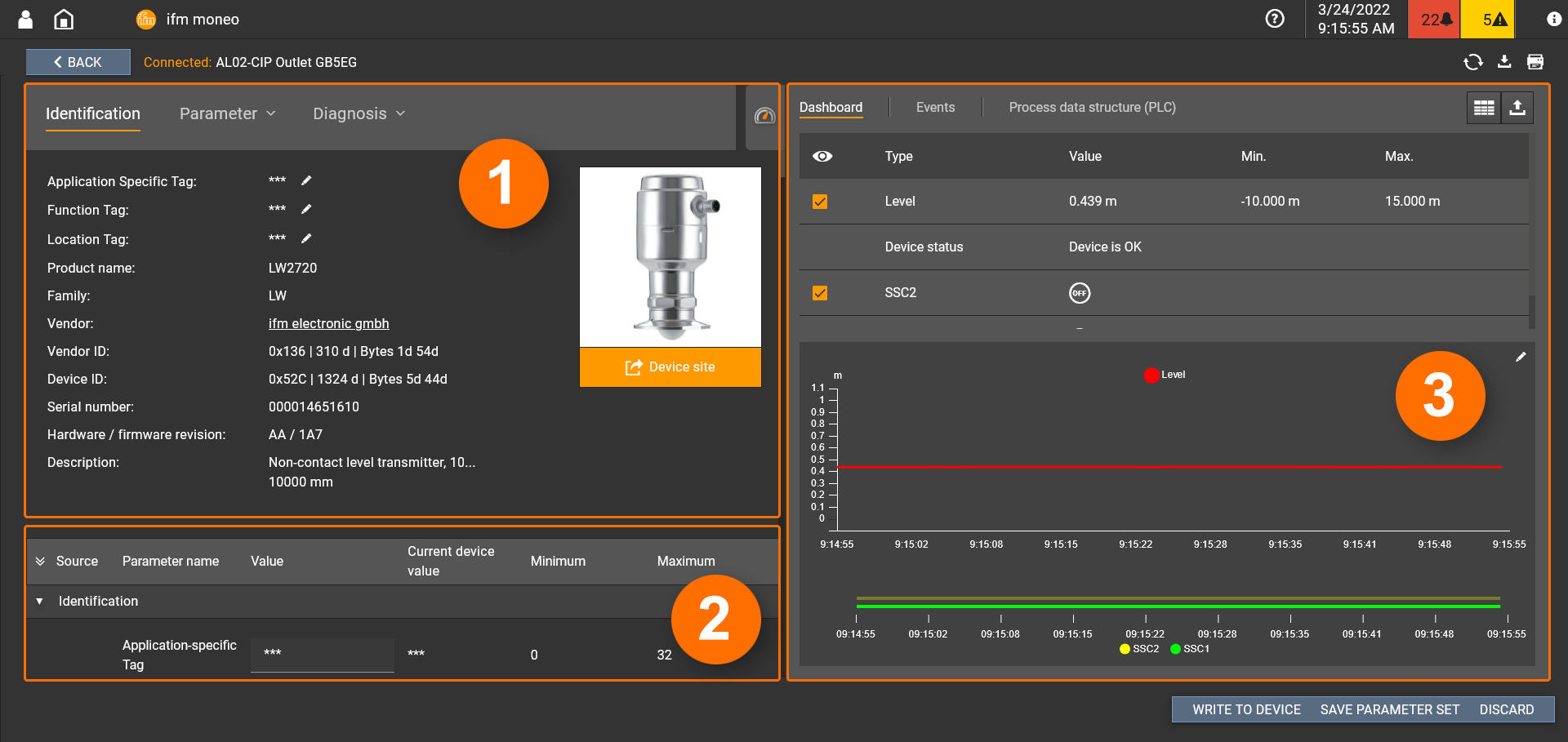This screenshot has height=742, width=1568.
Task: Click the Application-specific Tag value field
Action: coord(322,654)
